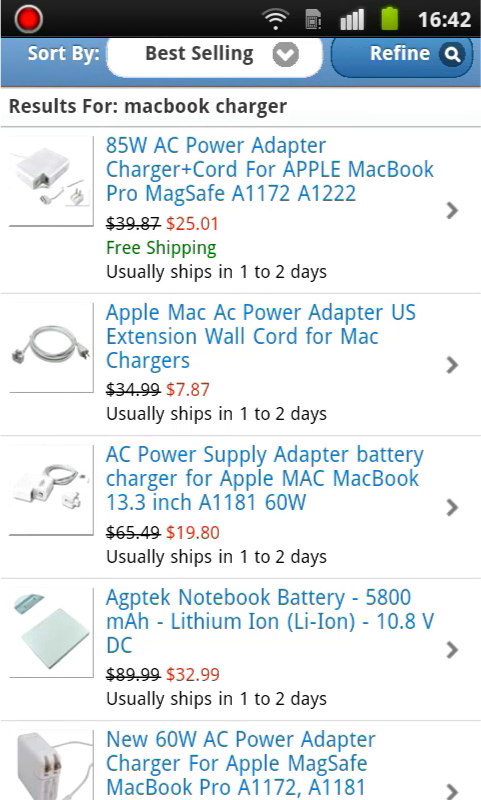
Task: Expand the 85W AC Power Adapter chevron
Action: [x=452, y=210]
